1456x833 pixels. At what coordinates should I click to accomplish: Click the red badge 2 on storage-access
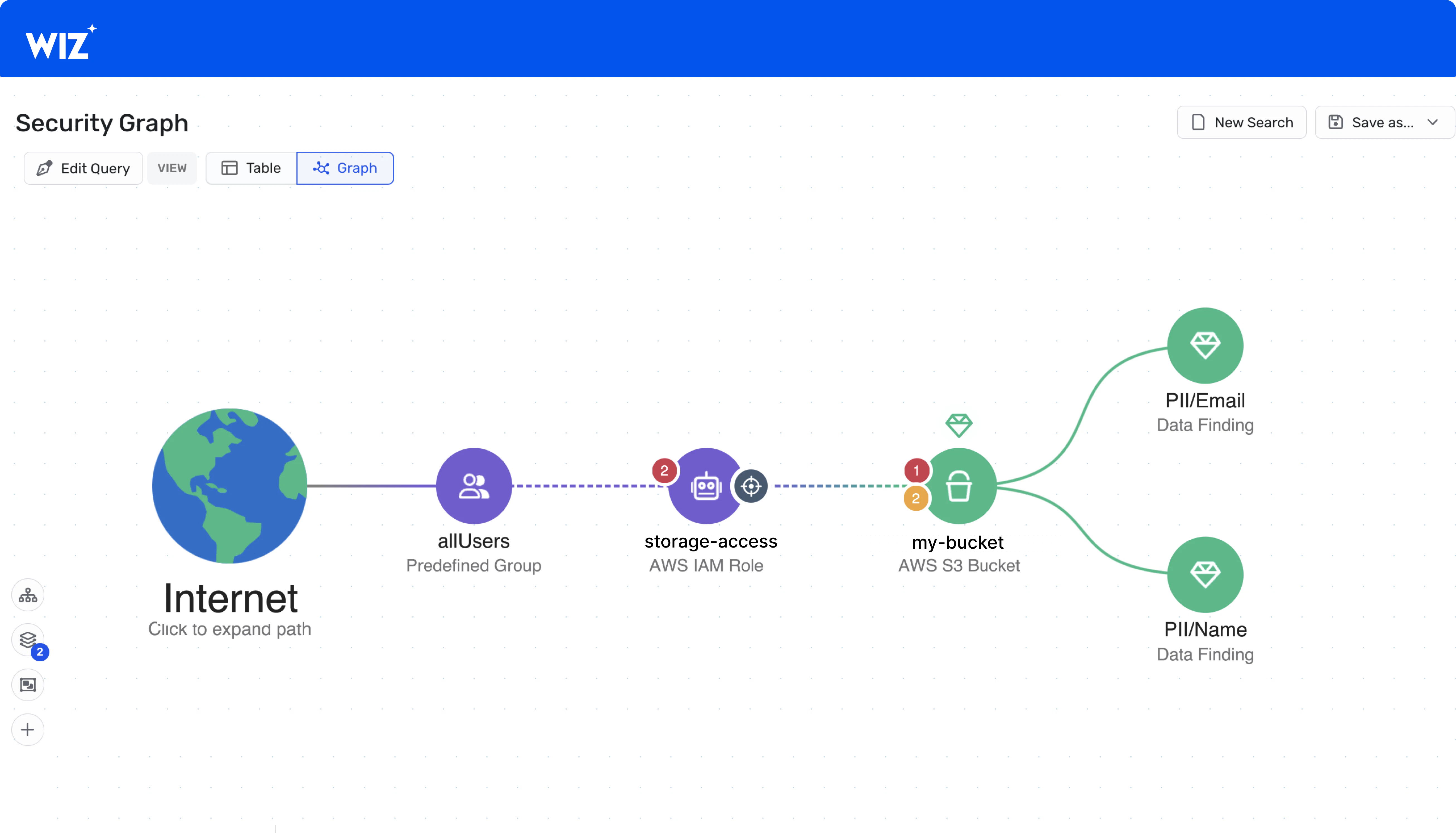(664, 470)
